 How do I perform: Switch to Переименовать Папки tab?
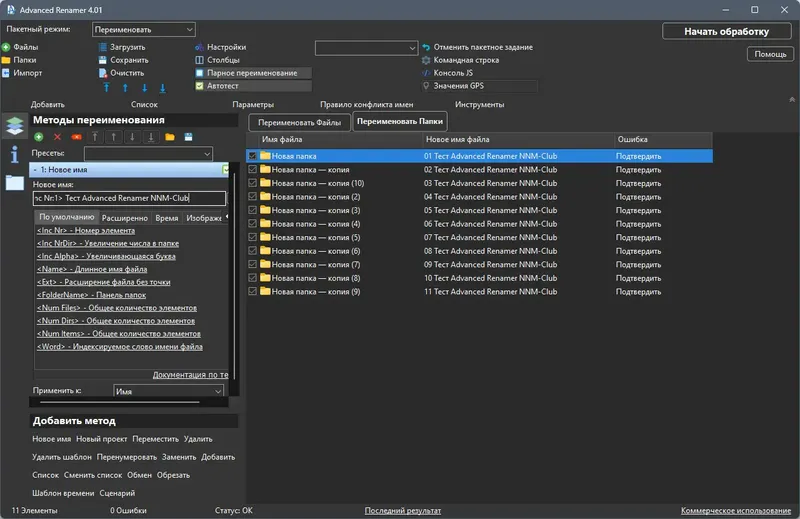click(400, 121)
